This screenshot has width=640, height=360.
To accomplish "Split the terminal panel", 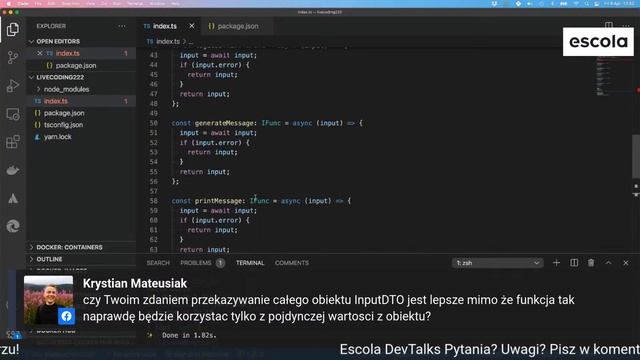I will 574,263.
